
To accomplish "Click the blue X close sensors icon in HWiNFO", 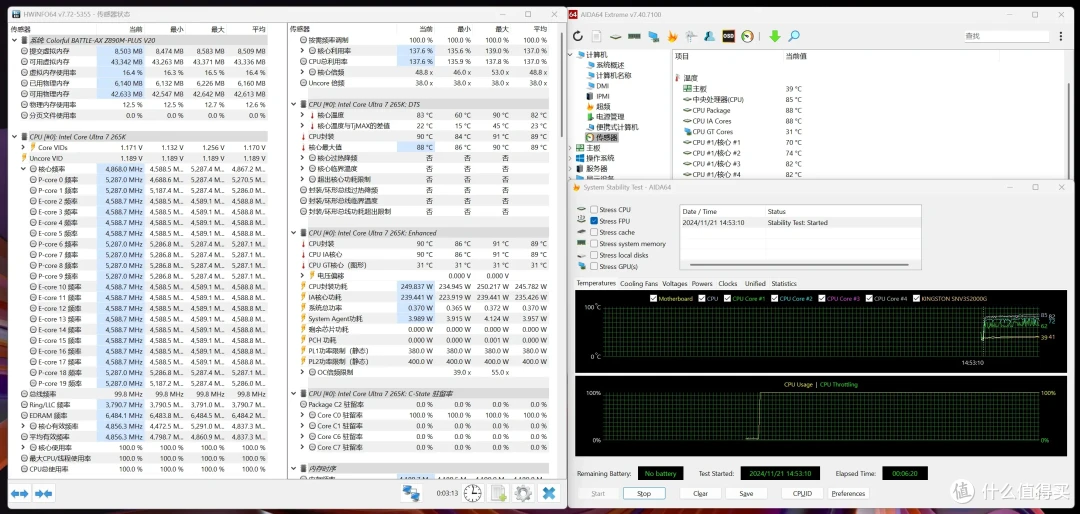I will [x=549, y=493].
